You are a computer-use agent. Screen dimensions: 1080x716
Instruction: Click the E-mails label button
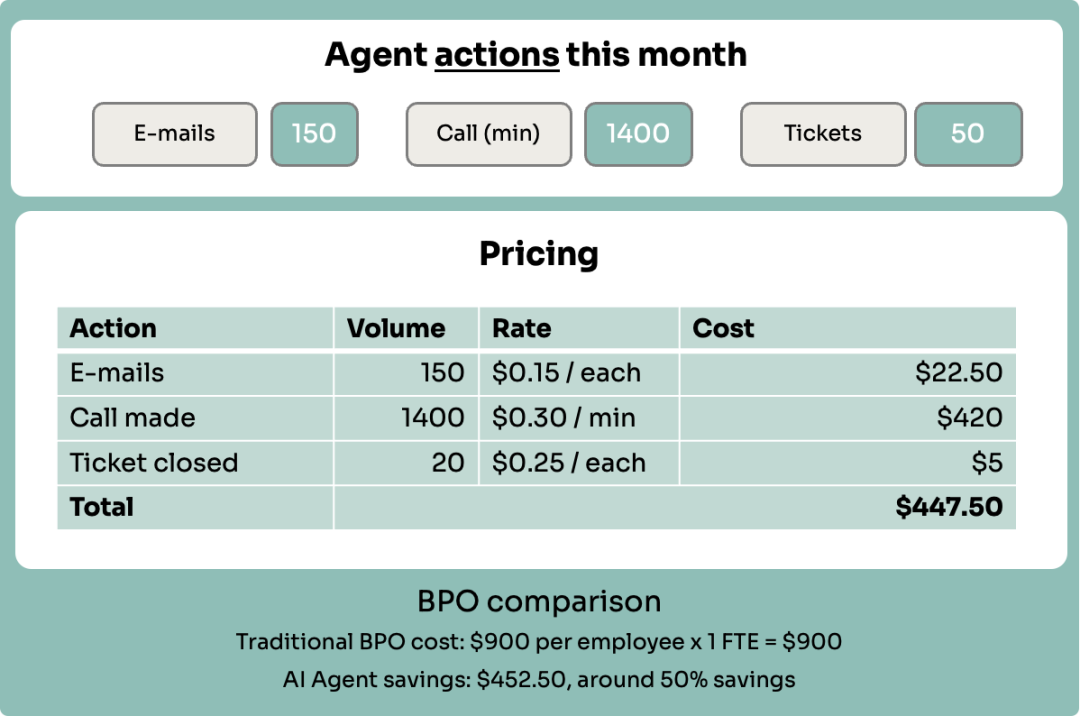tap(175, 134)
